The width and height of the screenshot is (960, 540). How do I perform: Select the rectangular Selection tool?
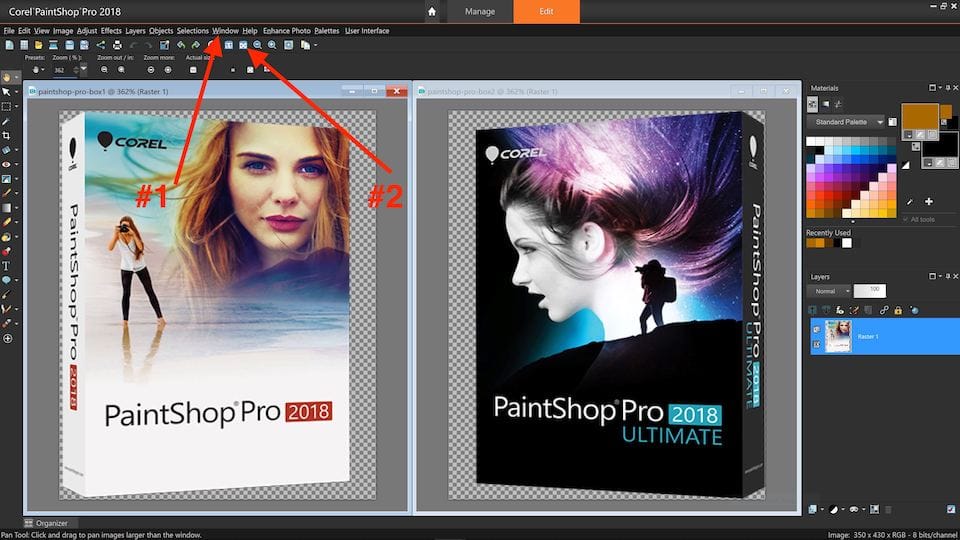point(6,107)
